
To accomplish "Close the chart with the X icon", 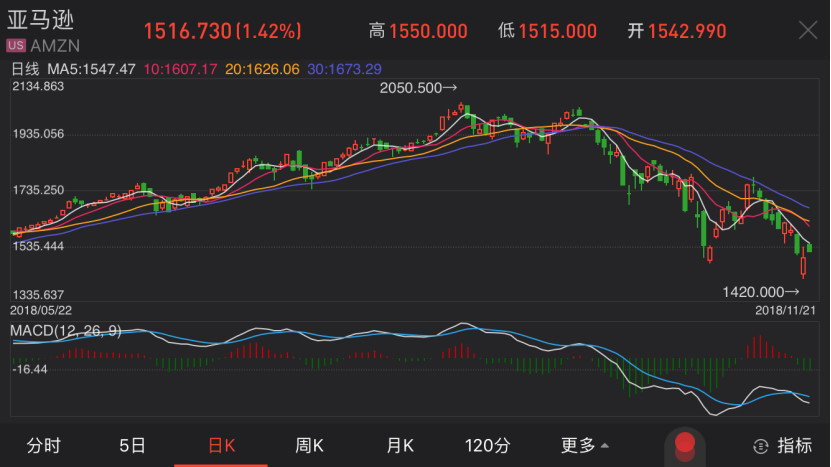I will coord(808,30).
